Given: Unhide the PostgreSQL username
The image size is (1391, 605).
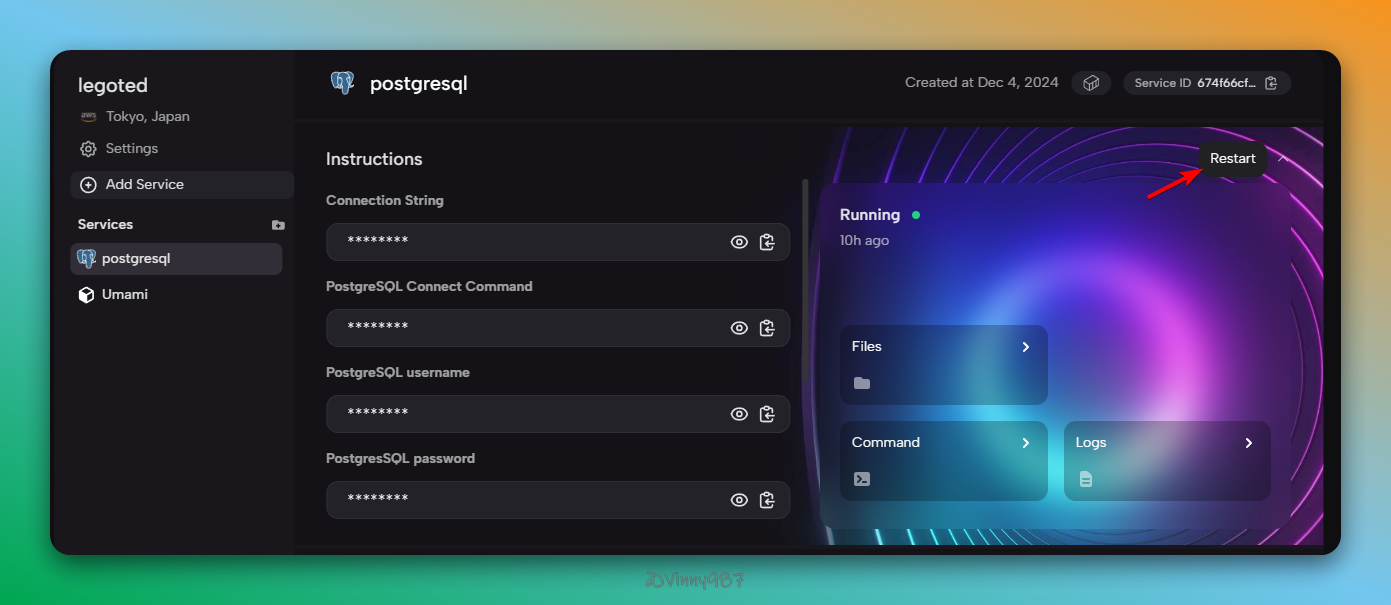Looking at the screenshot, I should click(739, 414).
